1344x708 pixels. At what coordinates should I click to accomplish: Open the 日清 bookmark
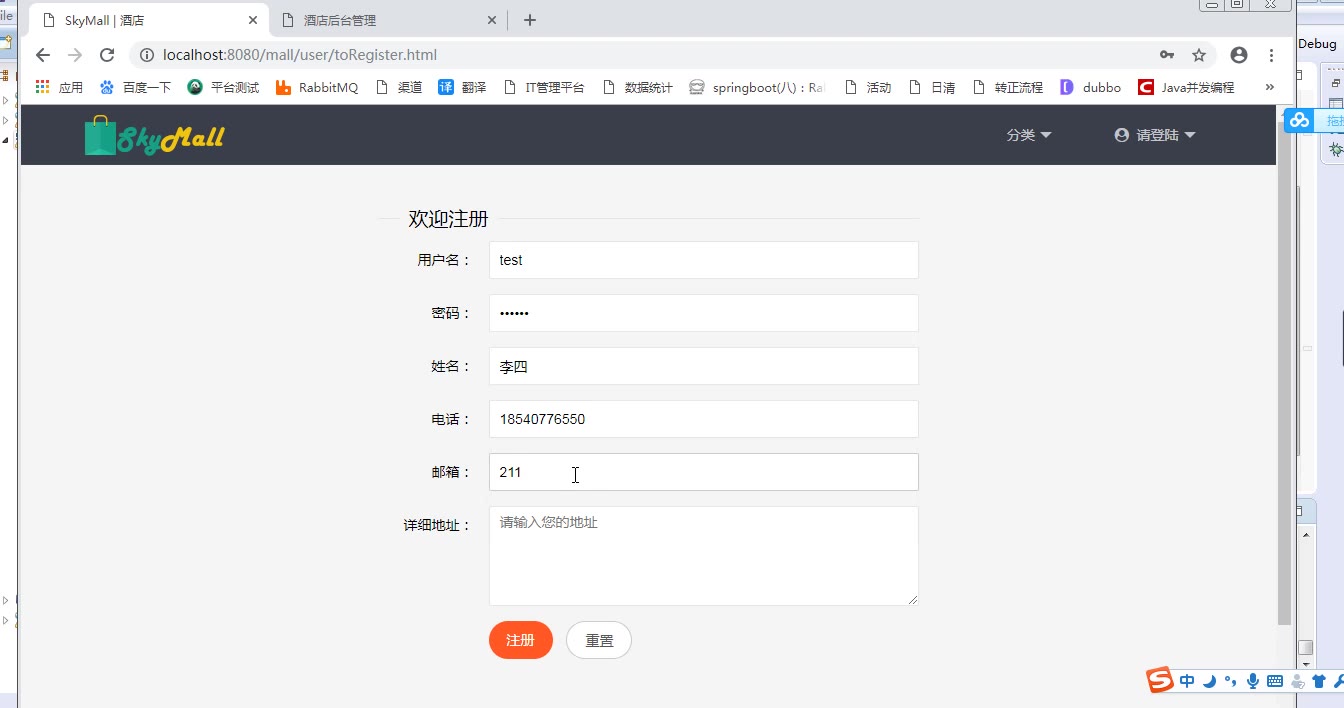click(931, 87)
